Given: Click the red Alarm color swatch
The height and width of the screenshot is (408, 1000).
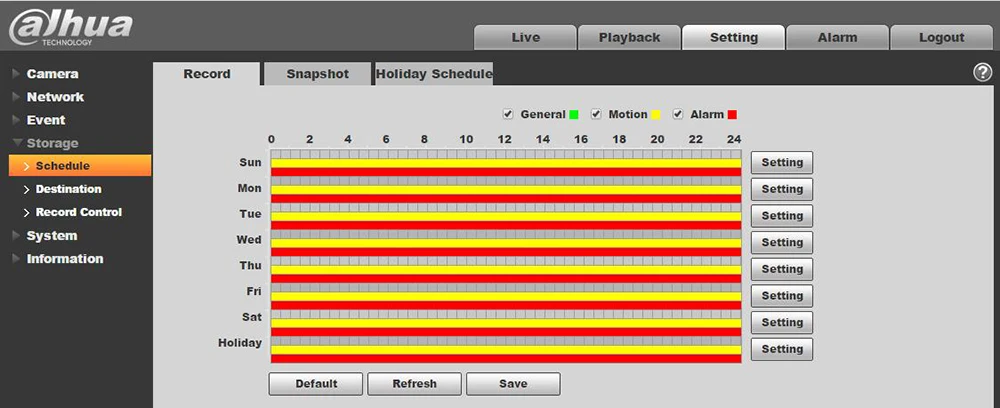Looking at the screenshot, I should pos(732,115).
